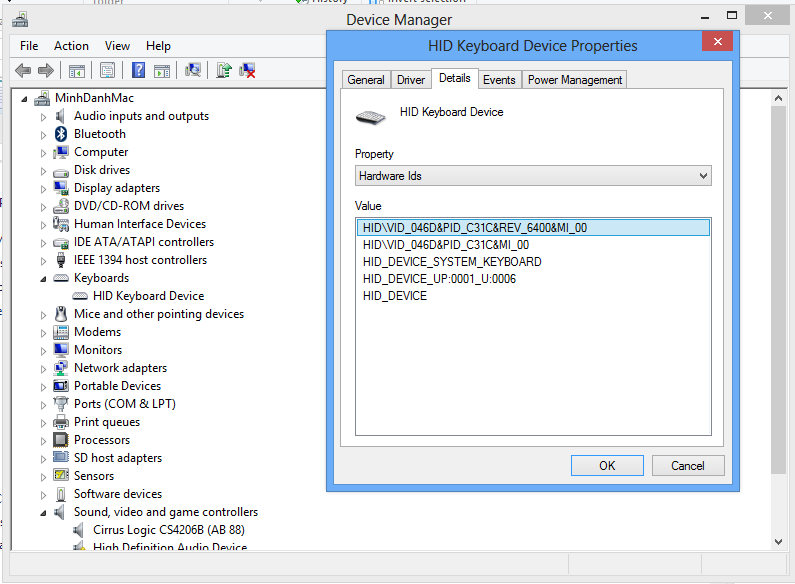This screenshot has width=795, height=584.
Task: Select value HID\VID_046D&PID_C31C&REV_6400&MI_00
Action: coord(533,228)
